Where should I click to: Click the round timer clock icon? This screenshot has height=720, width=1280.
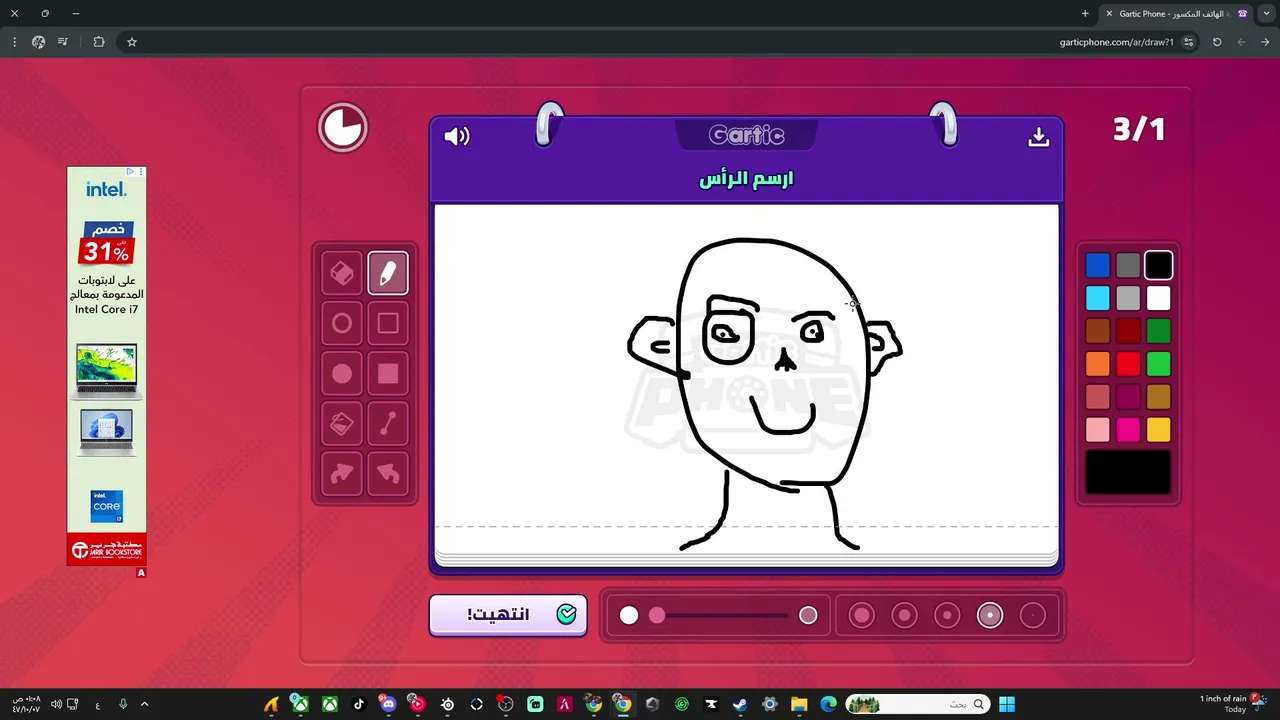(x=343, y=128)
